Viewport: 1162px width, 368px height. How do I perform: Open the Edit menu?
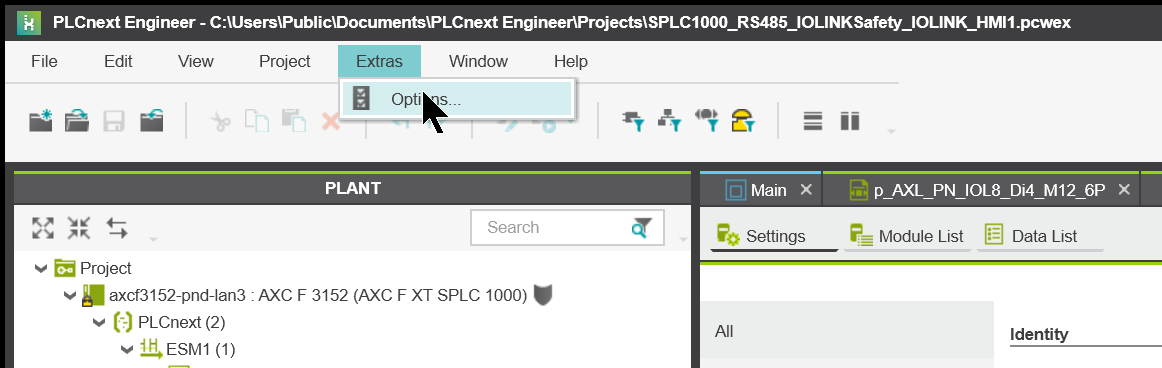tap(118, 61)
